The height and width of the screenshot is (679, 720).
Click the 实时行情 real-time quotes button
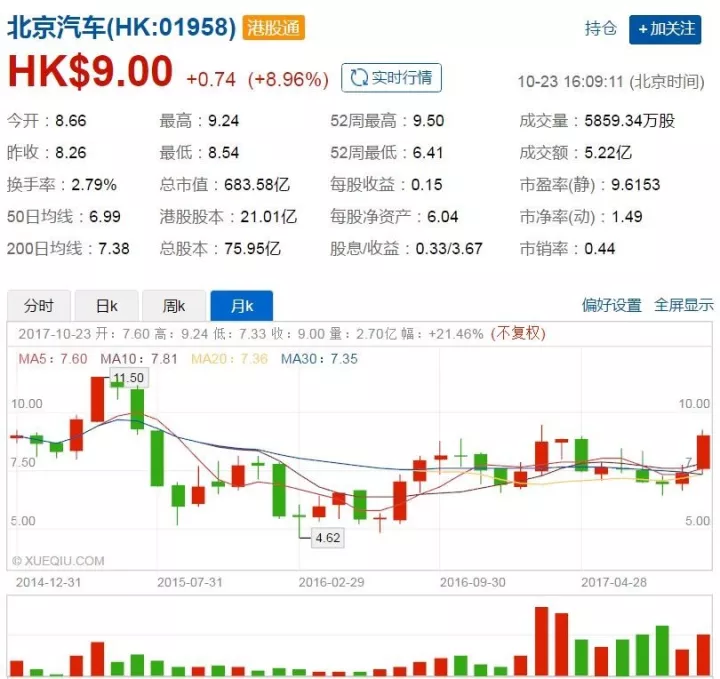pos(391,78)
